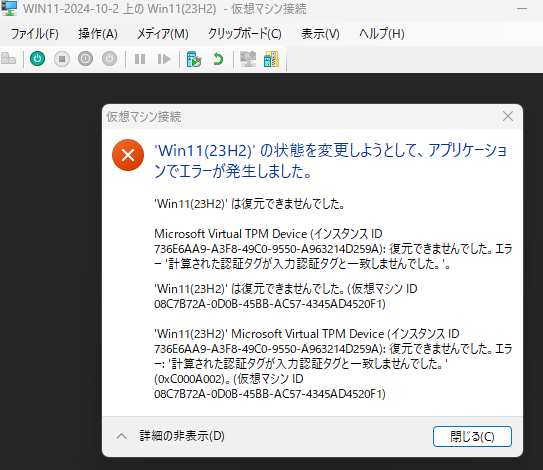Viewport: 543px width, 470px height.
Task: Click the Turn Off (stop) toolbar icon
Action: [62, 59]
